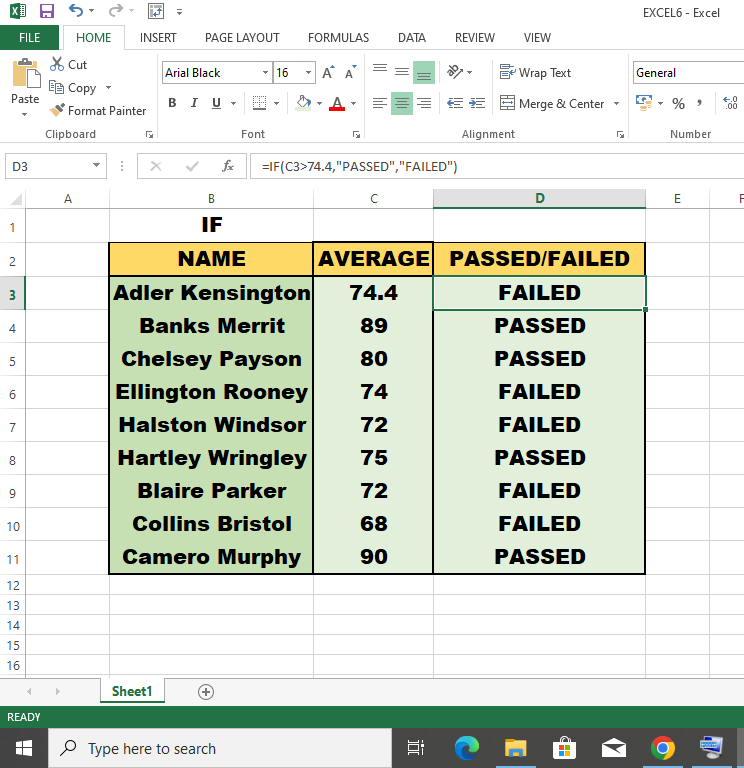The image size is (744, 768).
Task: Switch to the FORMULAS ribbon tab
Action: 338,38
